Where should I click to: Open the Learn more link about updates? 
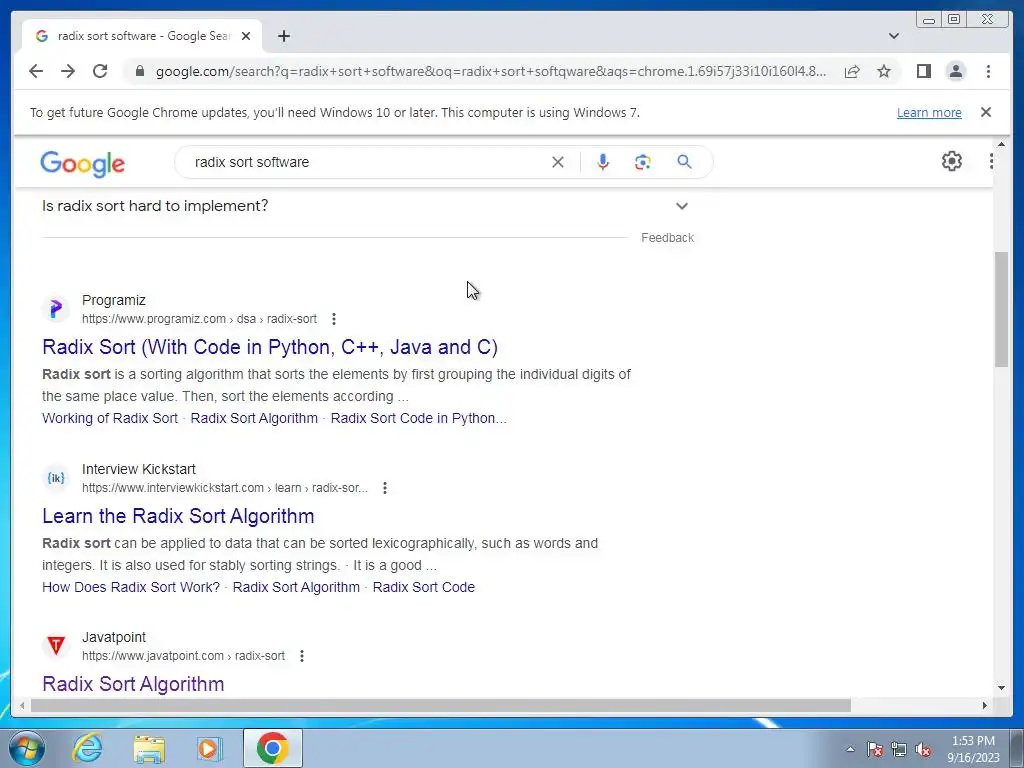929,112
